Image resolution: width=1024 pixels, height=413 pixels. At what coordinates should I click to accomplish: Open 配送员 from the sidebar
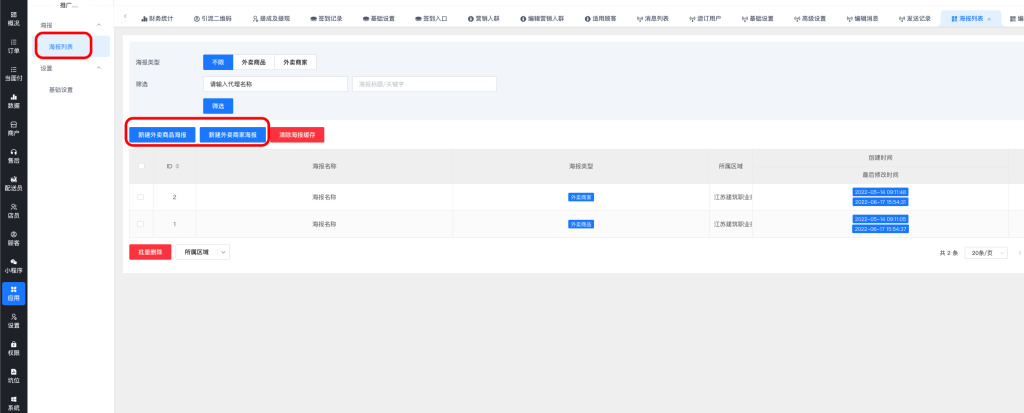coord(13,182)
